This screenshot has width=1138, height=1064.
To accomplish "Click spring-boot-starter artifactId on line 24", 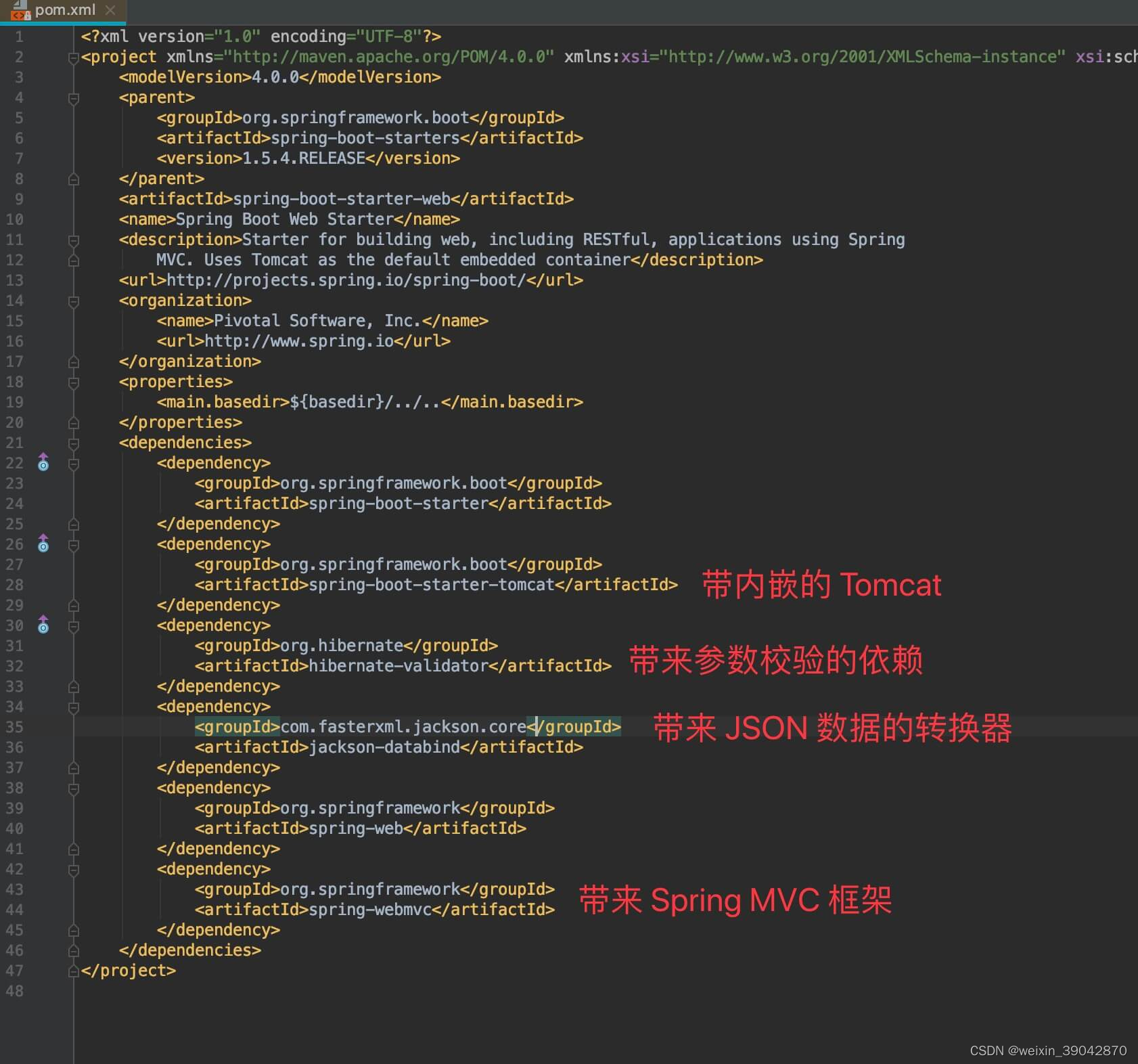I will [399, 504].
